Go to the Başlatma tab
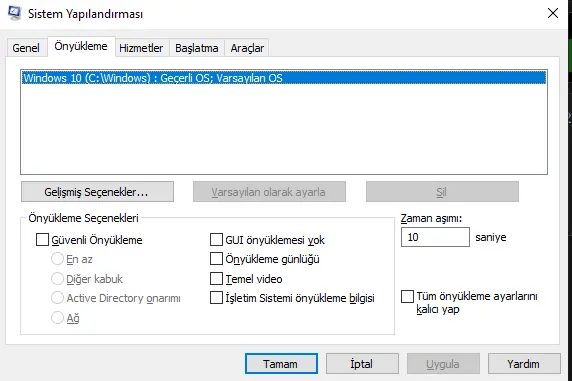This screenshot has width=572, height=381. 197,48
